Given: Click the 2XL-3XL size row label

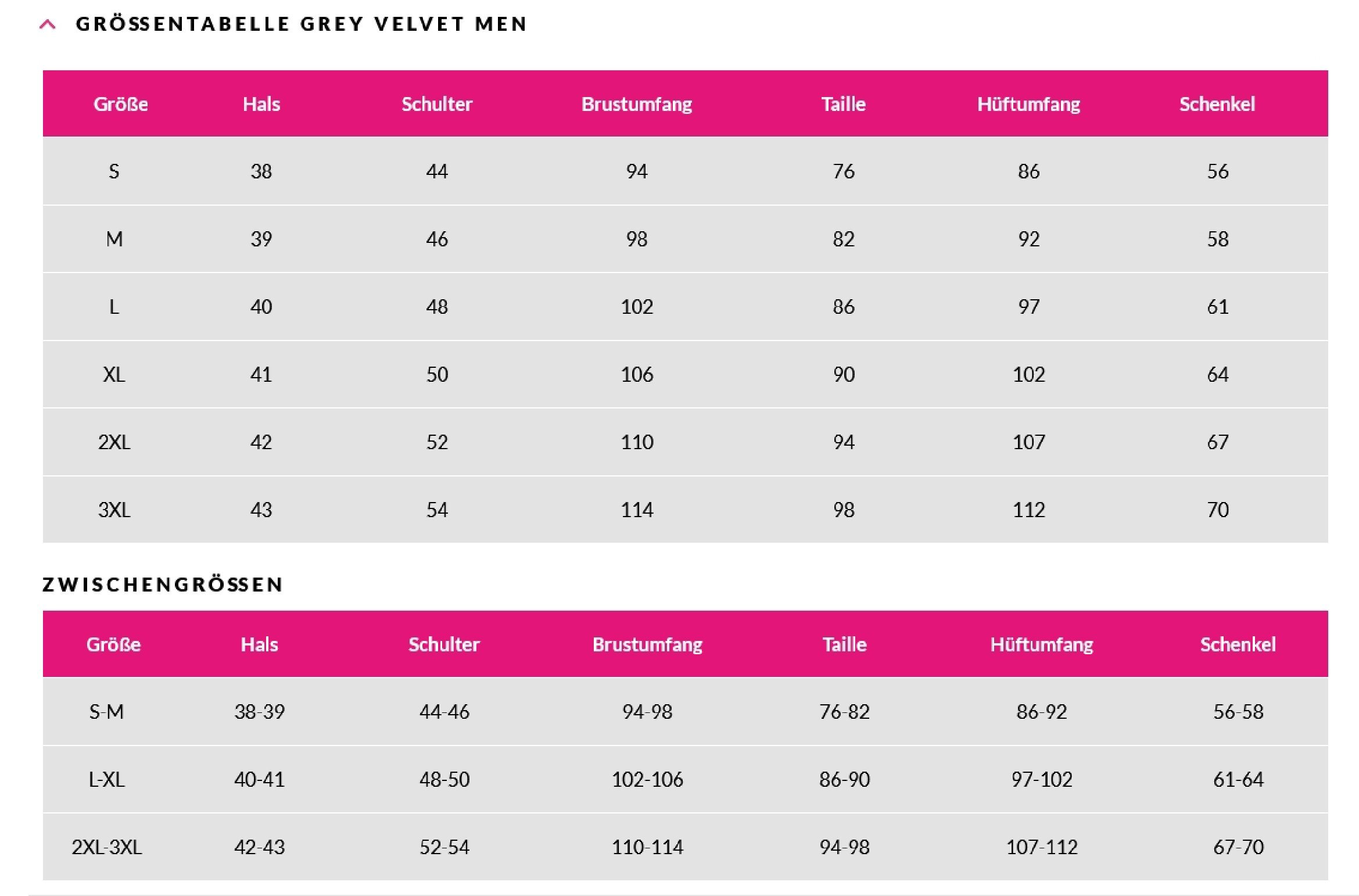Looking at the screenshot, I should (x=106, y=847).
